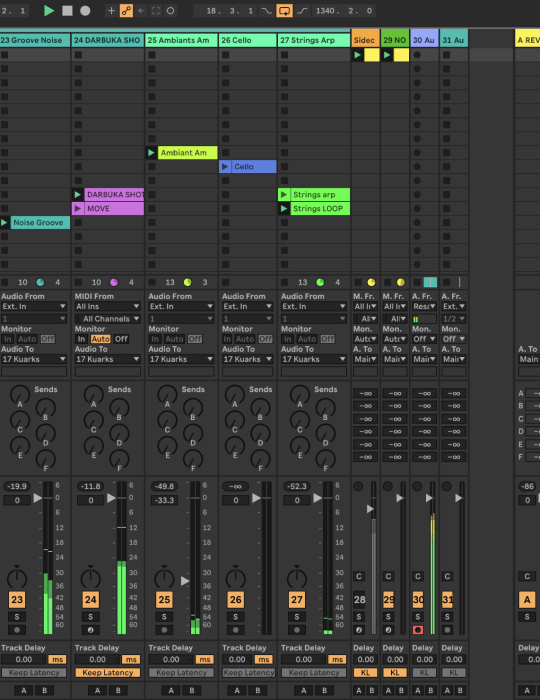This screenshot has width=540, height=700.
Task: Select the 23 Groove Noise track header
Action: [35, 40]
